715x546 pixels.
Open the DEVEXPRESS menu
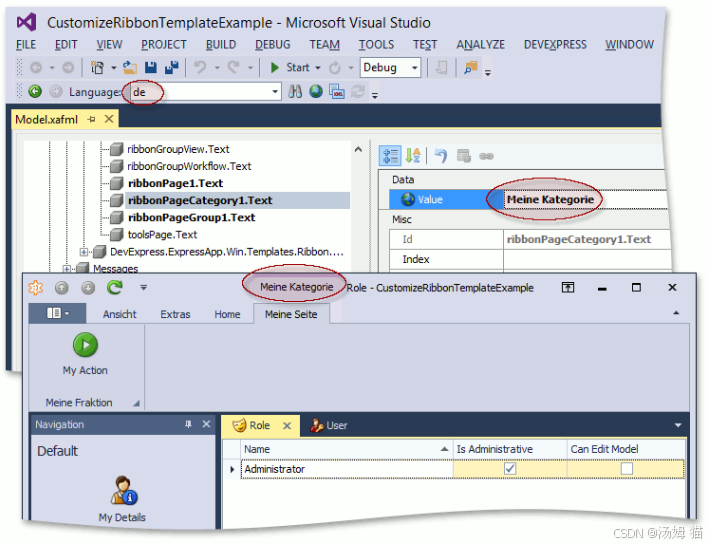tap(555, 45)
